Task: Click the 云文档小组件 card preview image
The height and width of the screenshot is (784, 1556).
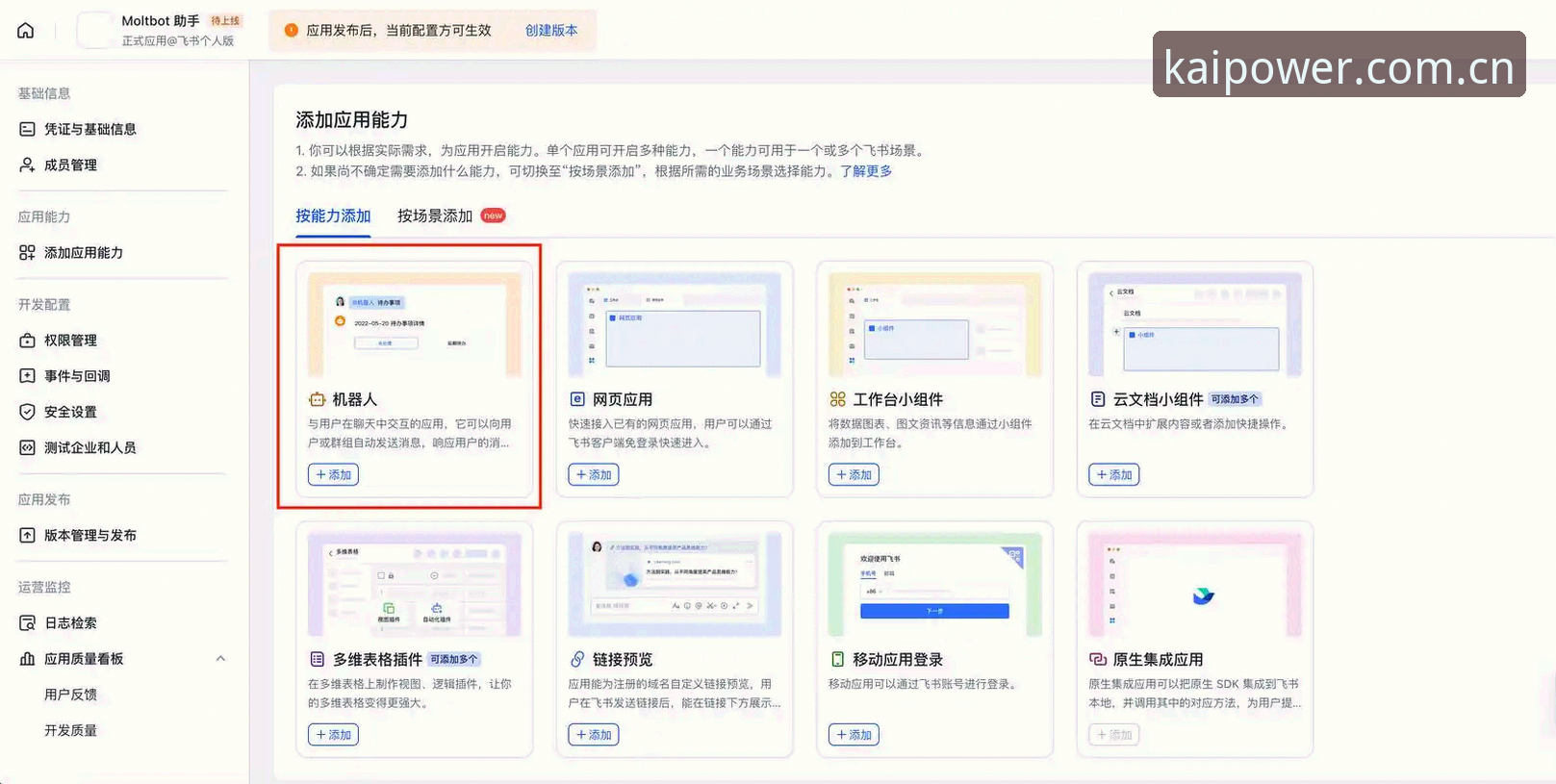Action: click(x=1195, y=324)
